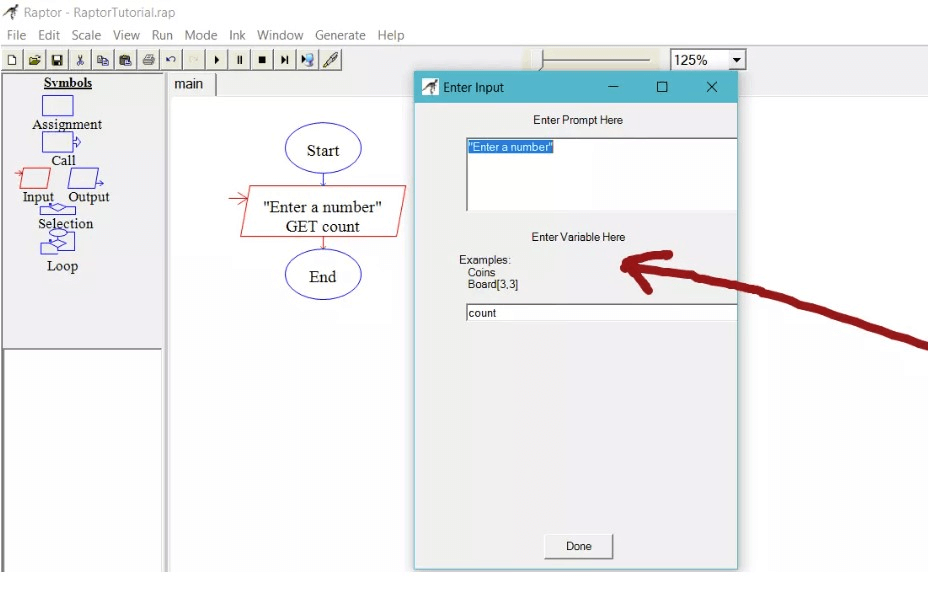Select the Output symbol in palette
This screenshot has height=595, width=928.
point(85,178)
